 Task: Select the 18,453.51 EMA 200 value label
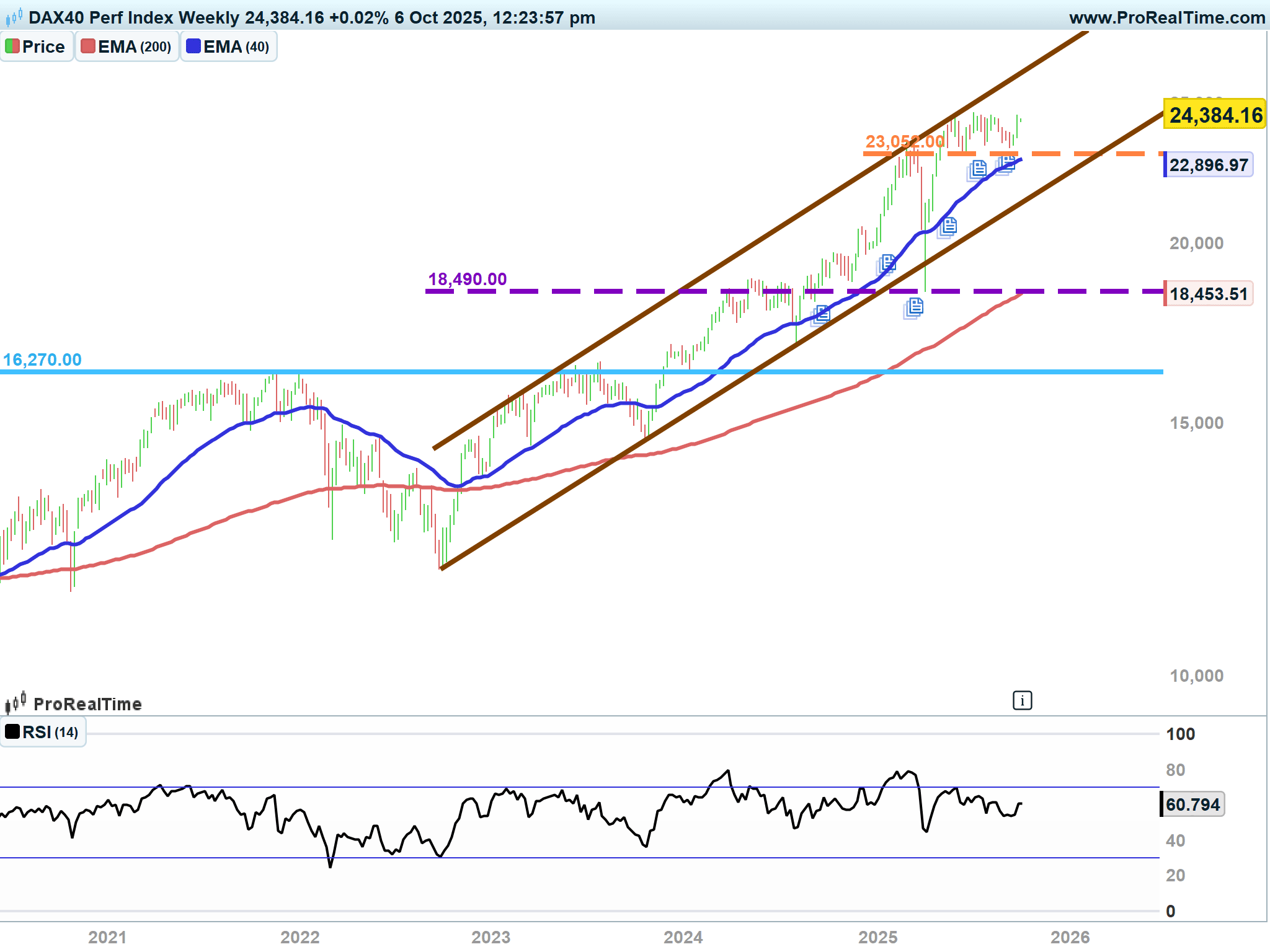coord(1208,294)
